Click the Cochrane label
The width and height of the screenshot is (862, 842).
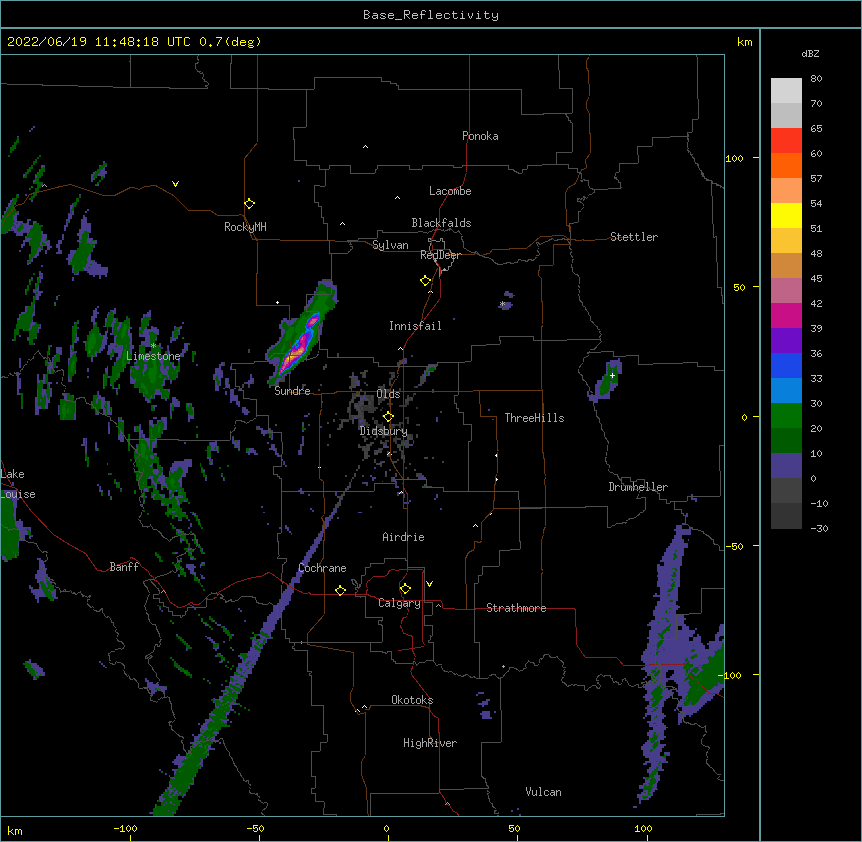click(322, 568)
